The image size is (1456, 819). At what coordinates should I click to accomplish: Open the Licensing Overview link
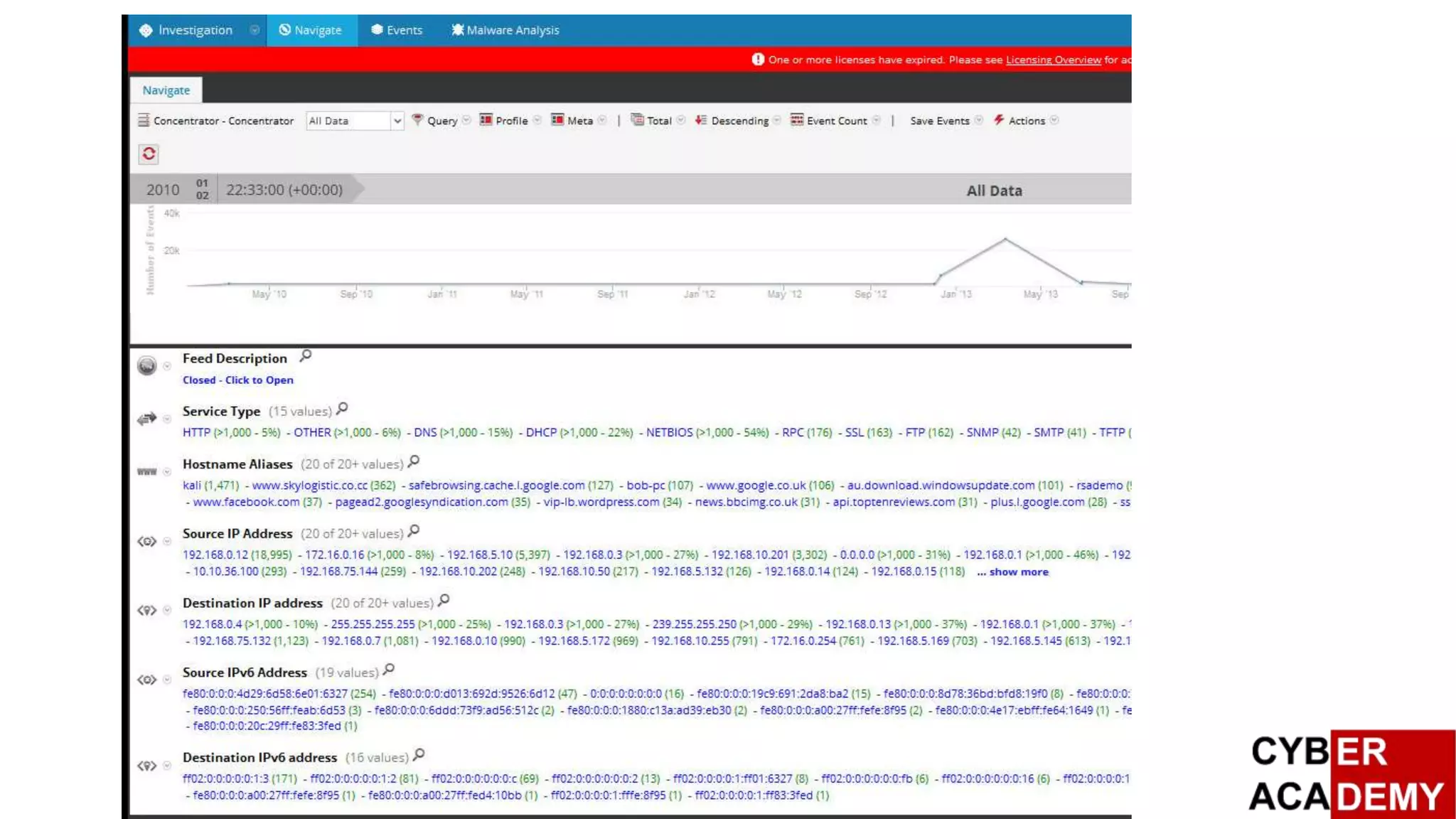pyautogui.click(x=1053, y=60)
